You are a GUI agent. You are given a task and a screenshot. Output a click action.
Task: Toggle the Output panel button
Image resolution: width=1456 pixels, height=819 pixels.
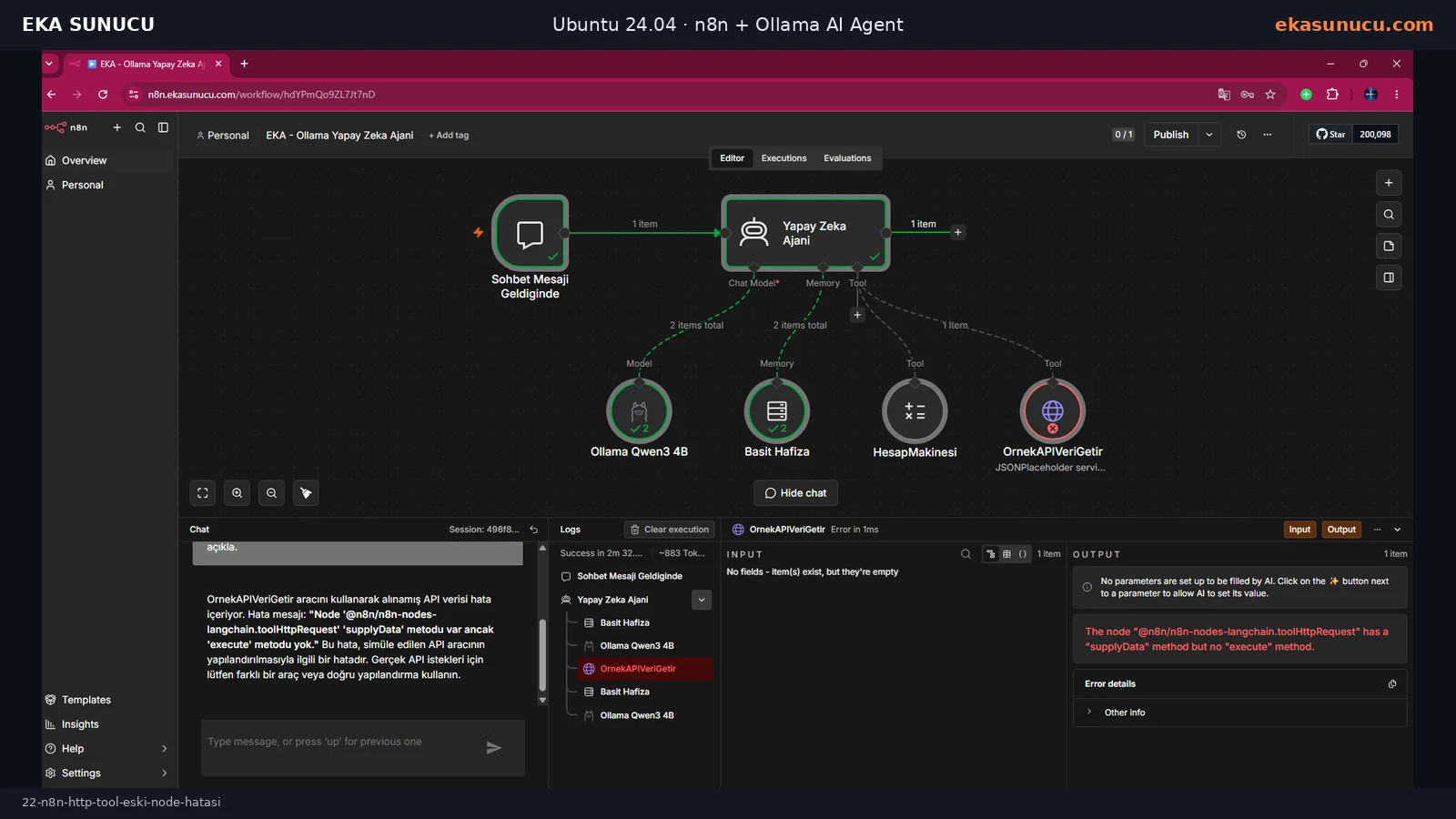[x=1341, y=530]
